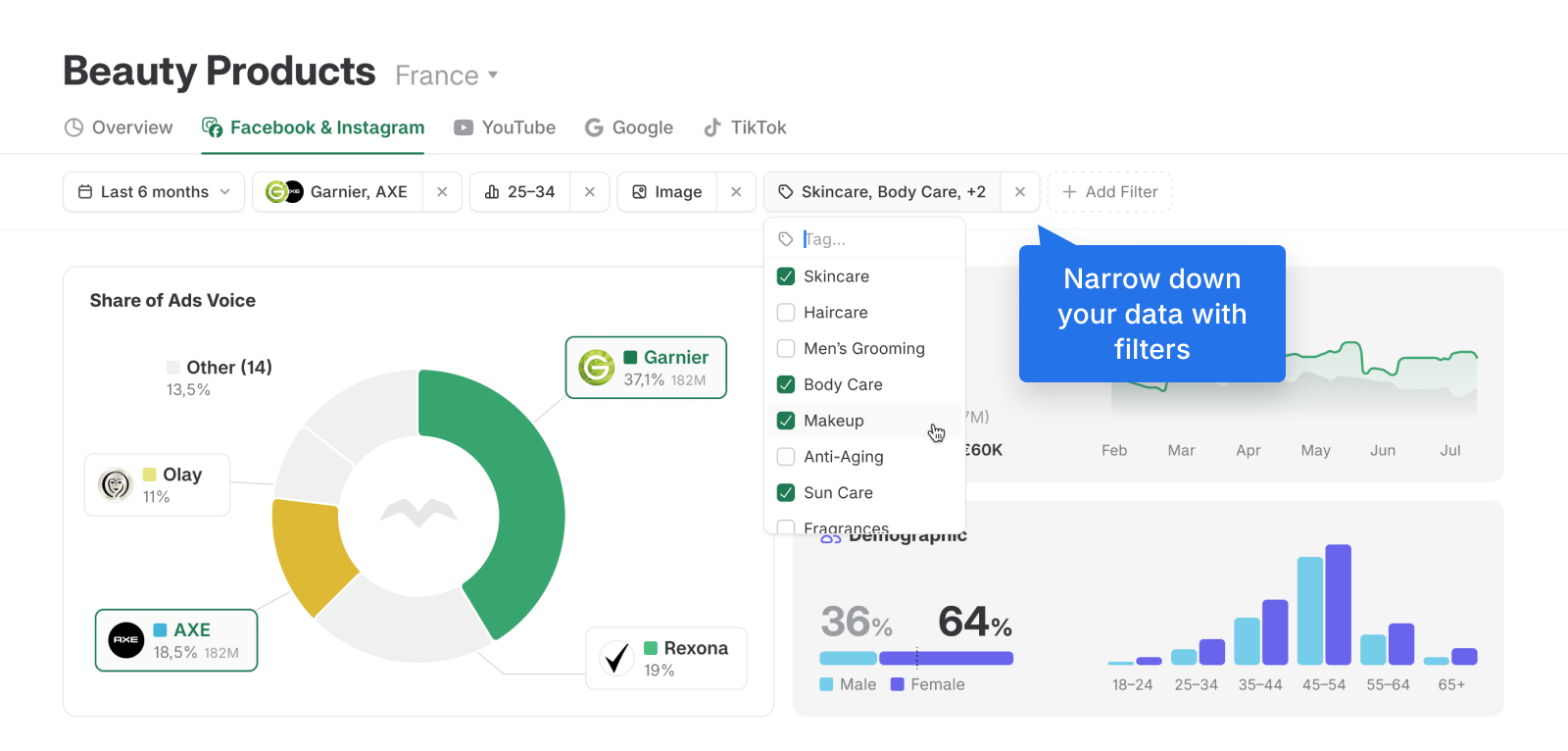Open the Image format filter
1568x751 pixels.
[x=667, y=192]
